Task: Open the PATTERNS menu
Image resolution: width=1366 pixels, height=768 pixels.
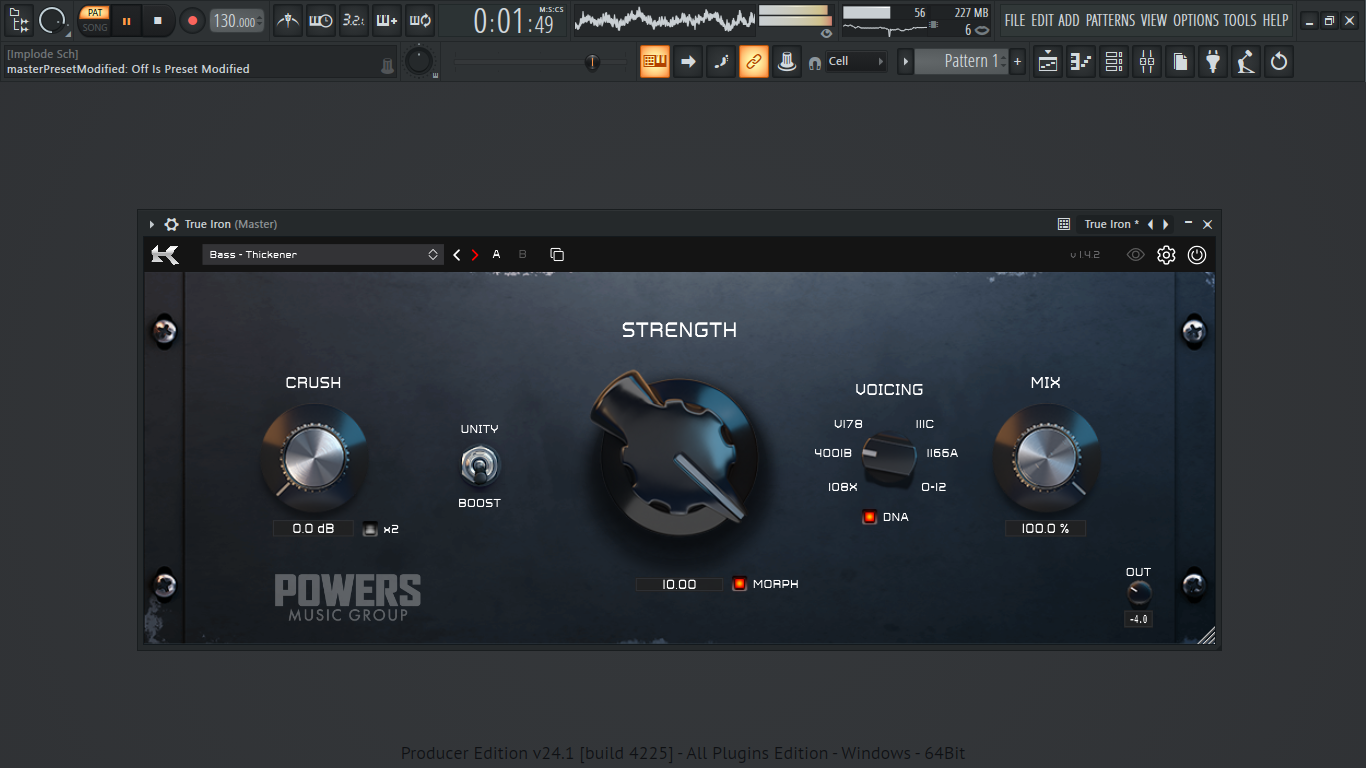Action: coord(1110,20)
